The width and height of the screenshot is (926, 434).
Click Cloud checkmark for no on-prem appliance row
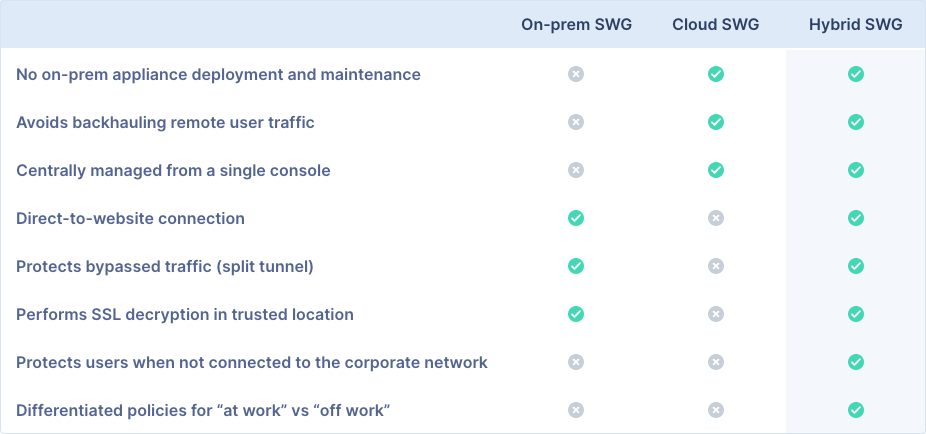(x=716, y=74)
